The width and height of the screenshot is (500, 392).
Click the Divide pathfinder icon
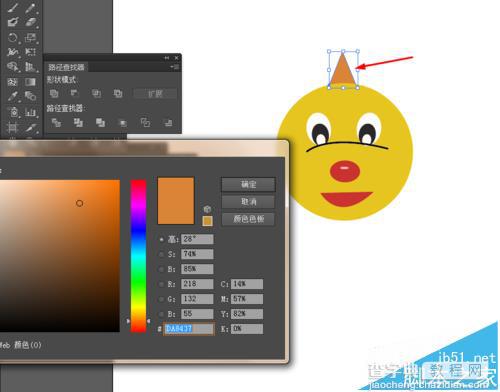[x=56, y=123]
